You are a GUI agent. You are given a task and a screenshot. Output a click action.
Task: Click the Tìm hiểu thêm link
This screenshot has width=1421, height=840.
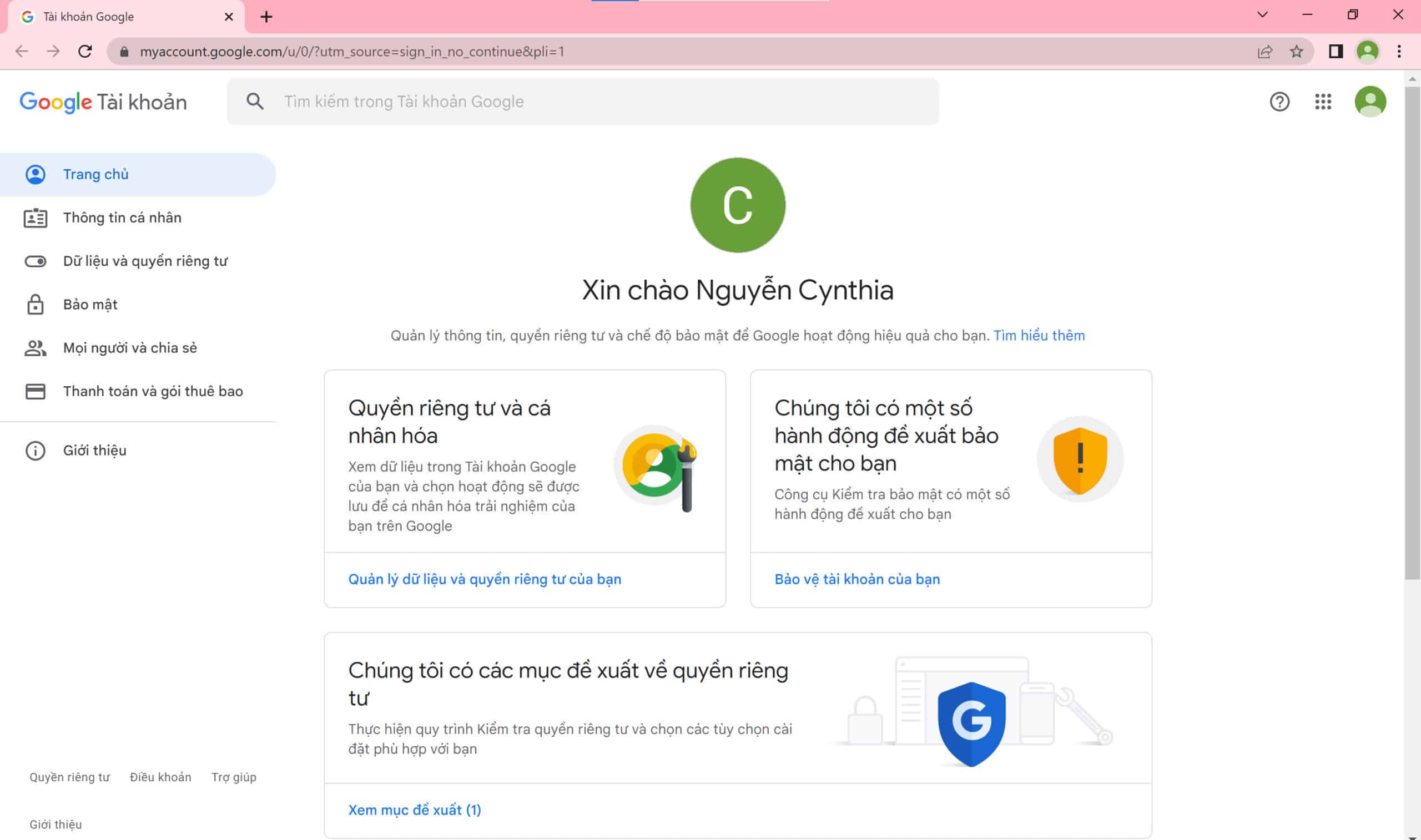[x=1039, y=336]
